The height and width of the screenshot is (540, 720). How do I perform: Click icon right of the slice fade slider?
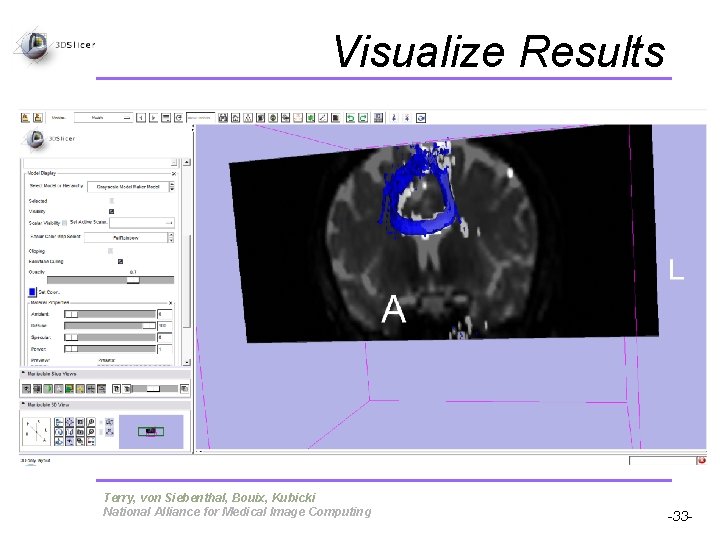pos(184,389)
